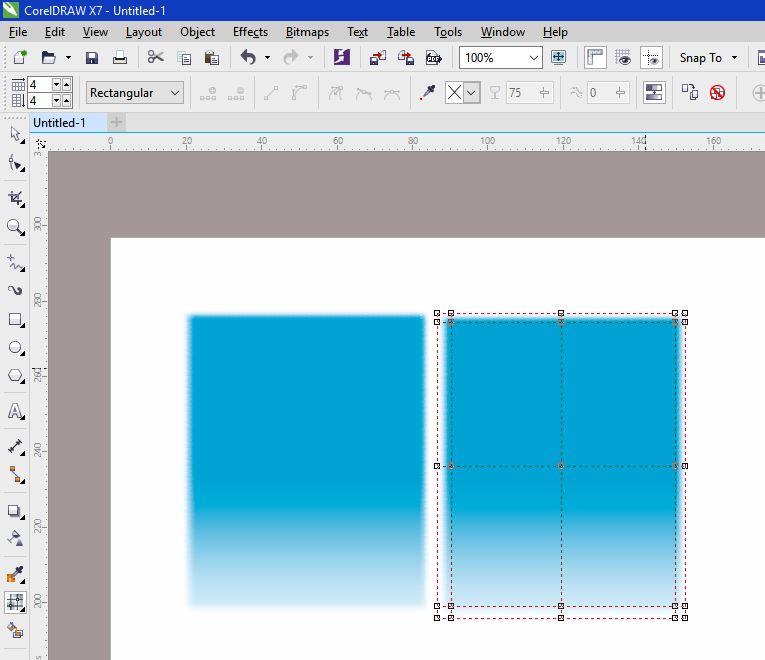Open the Layout menu

click(143, 32)
